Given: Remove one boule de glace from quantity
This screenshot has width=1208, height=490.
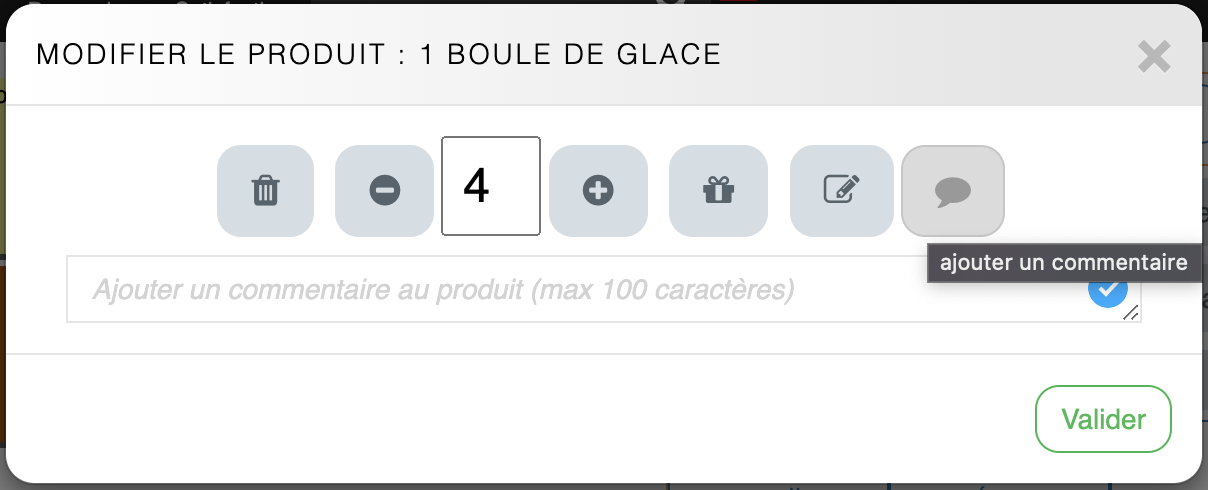Looking at the screenshot, I should point(384,190).
